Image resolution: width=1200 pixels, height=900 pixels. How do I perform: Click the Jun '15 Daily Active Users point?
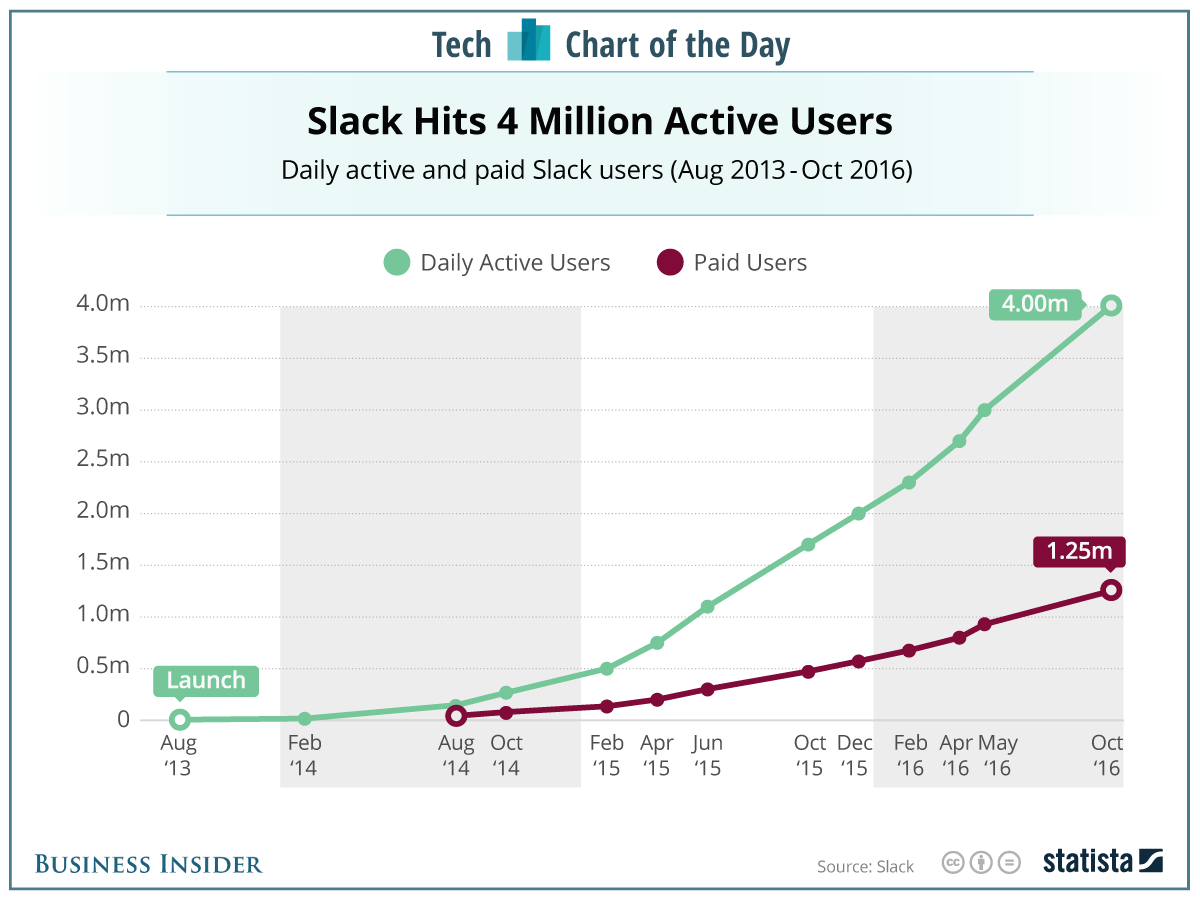pyautogui.click(x=707, y=607)
